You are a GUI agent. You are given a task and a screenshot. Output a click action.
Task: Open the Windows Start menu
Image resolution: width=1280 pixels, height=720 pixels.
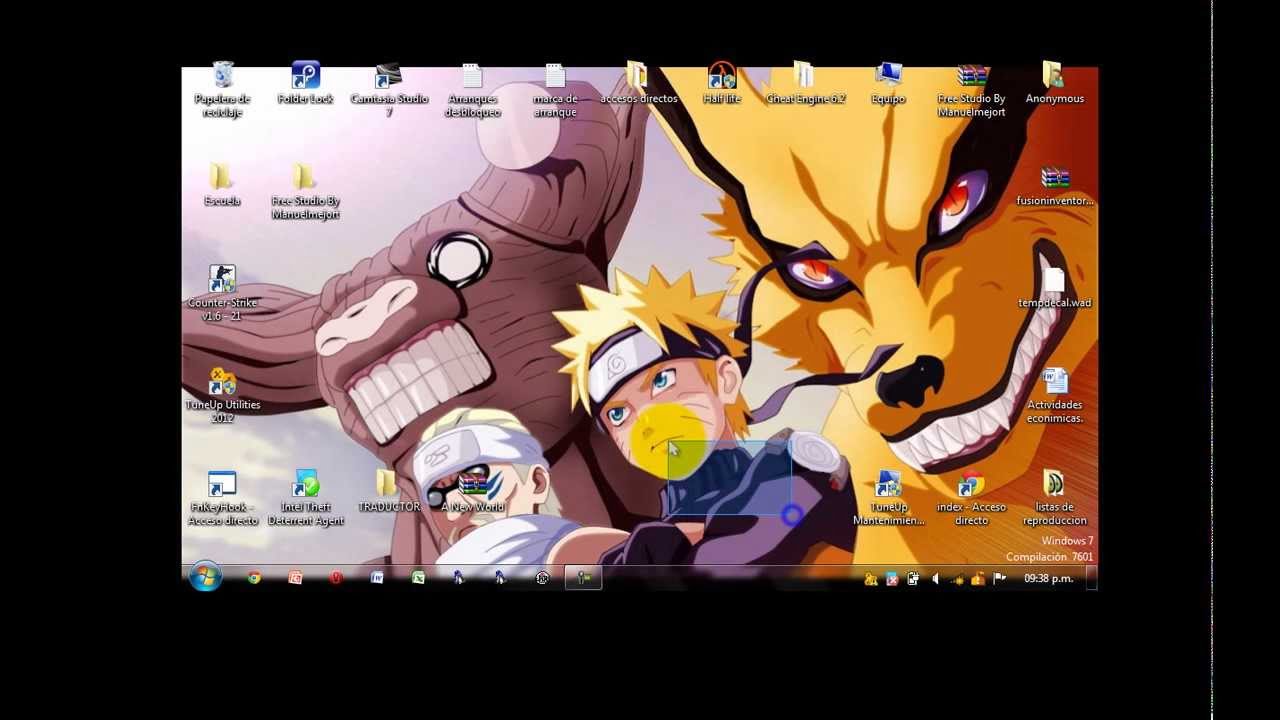[x=205, y=578]
